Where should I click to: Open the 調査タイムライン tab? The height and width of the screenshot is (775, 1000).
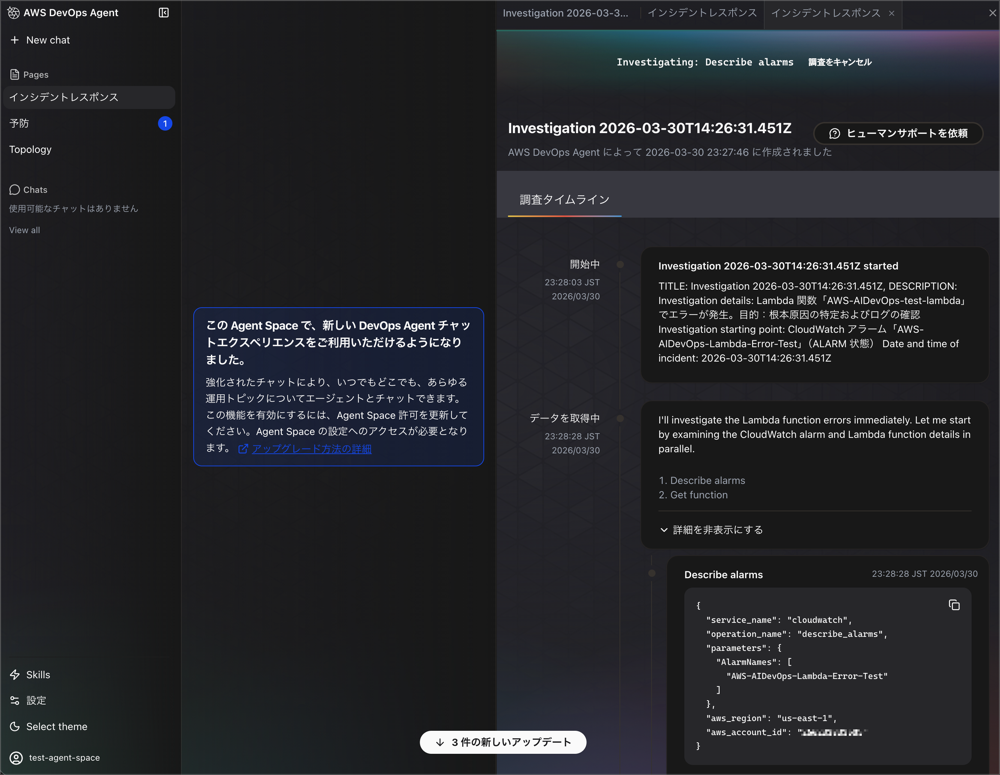(564, 200)
